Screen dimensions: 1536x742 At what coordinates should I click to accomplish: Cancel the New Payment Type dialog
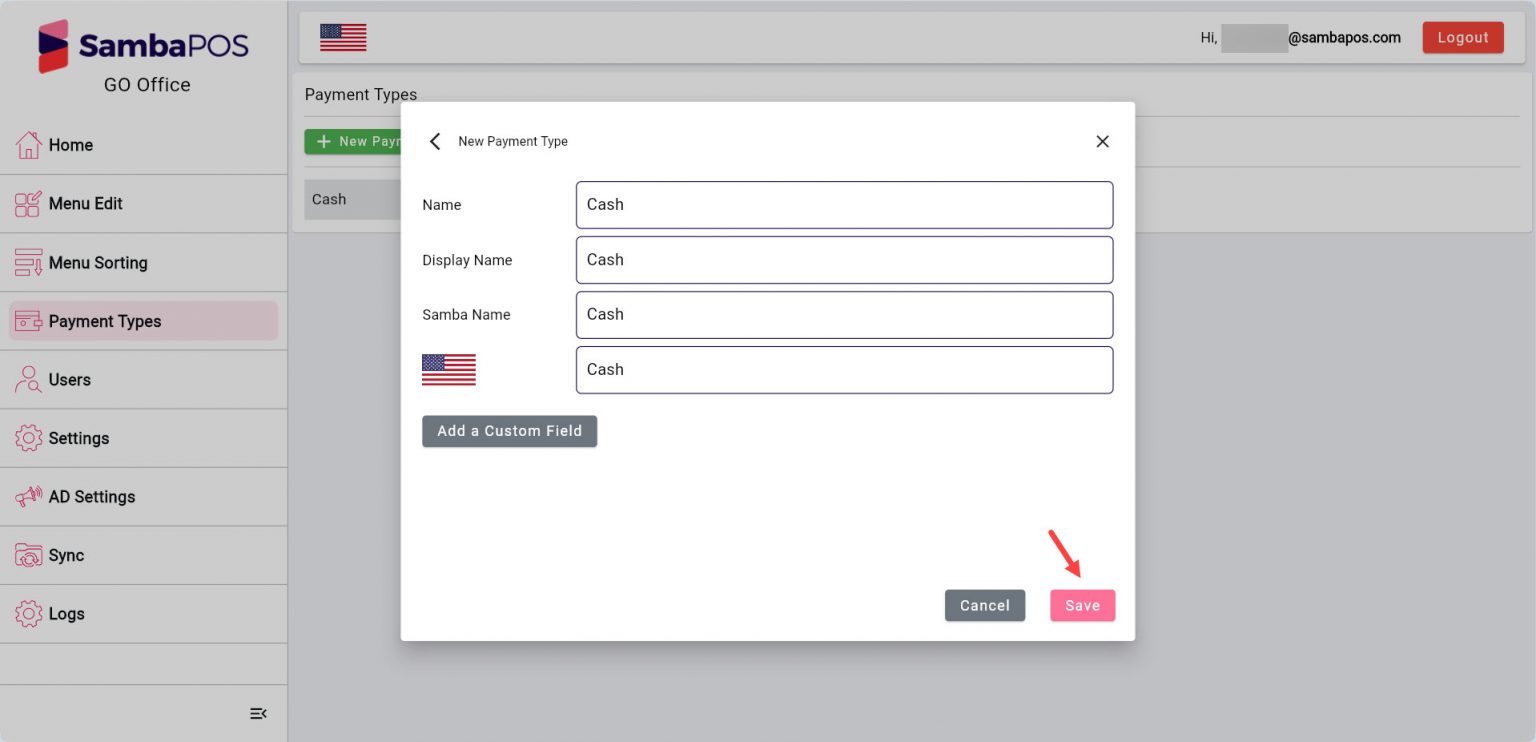[984, 605]
